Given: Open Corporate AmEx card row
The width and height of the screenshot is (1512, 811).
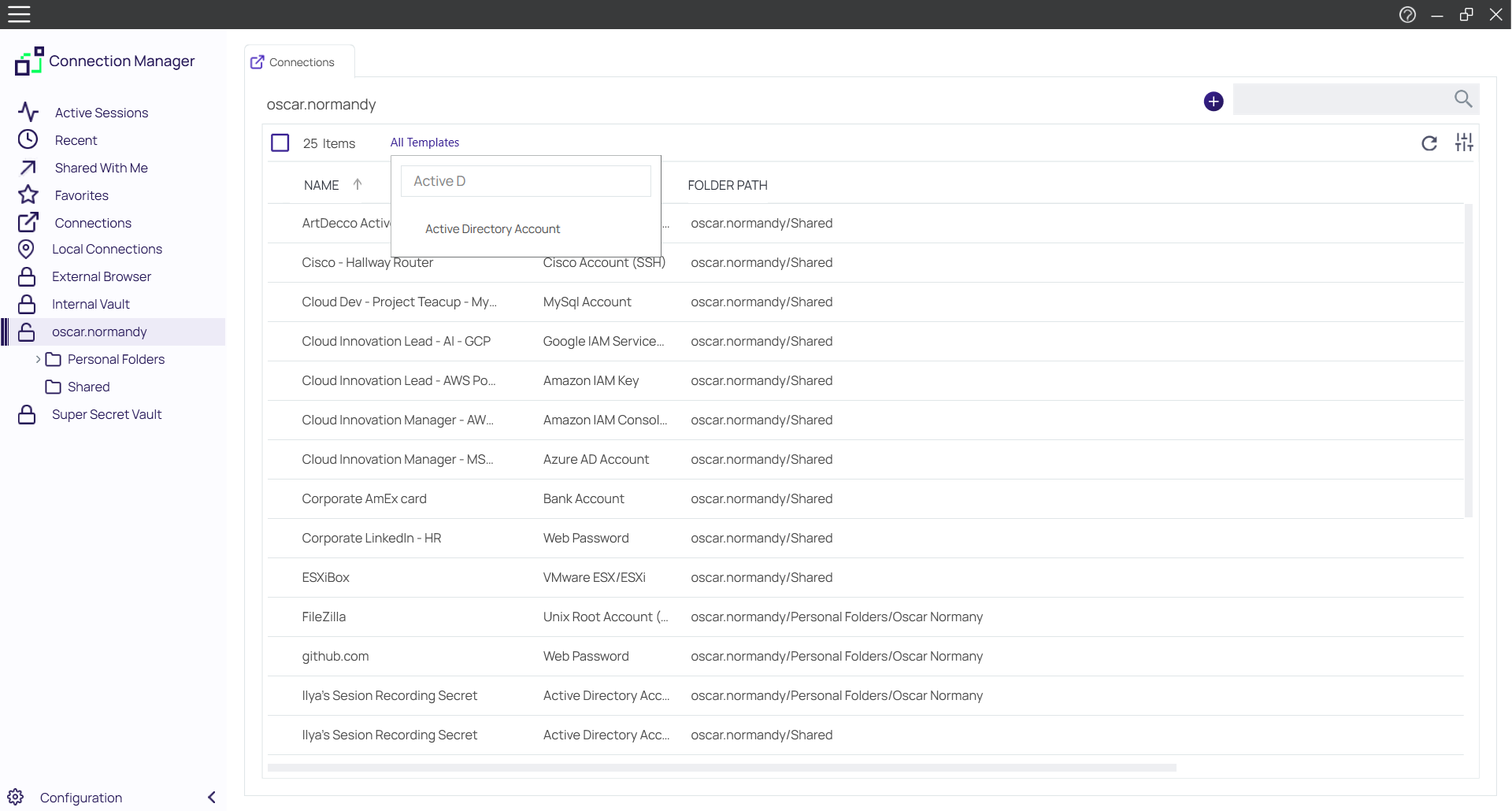Looking at the screenshot, I should [x=865, y=498].
